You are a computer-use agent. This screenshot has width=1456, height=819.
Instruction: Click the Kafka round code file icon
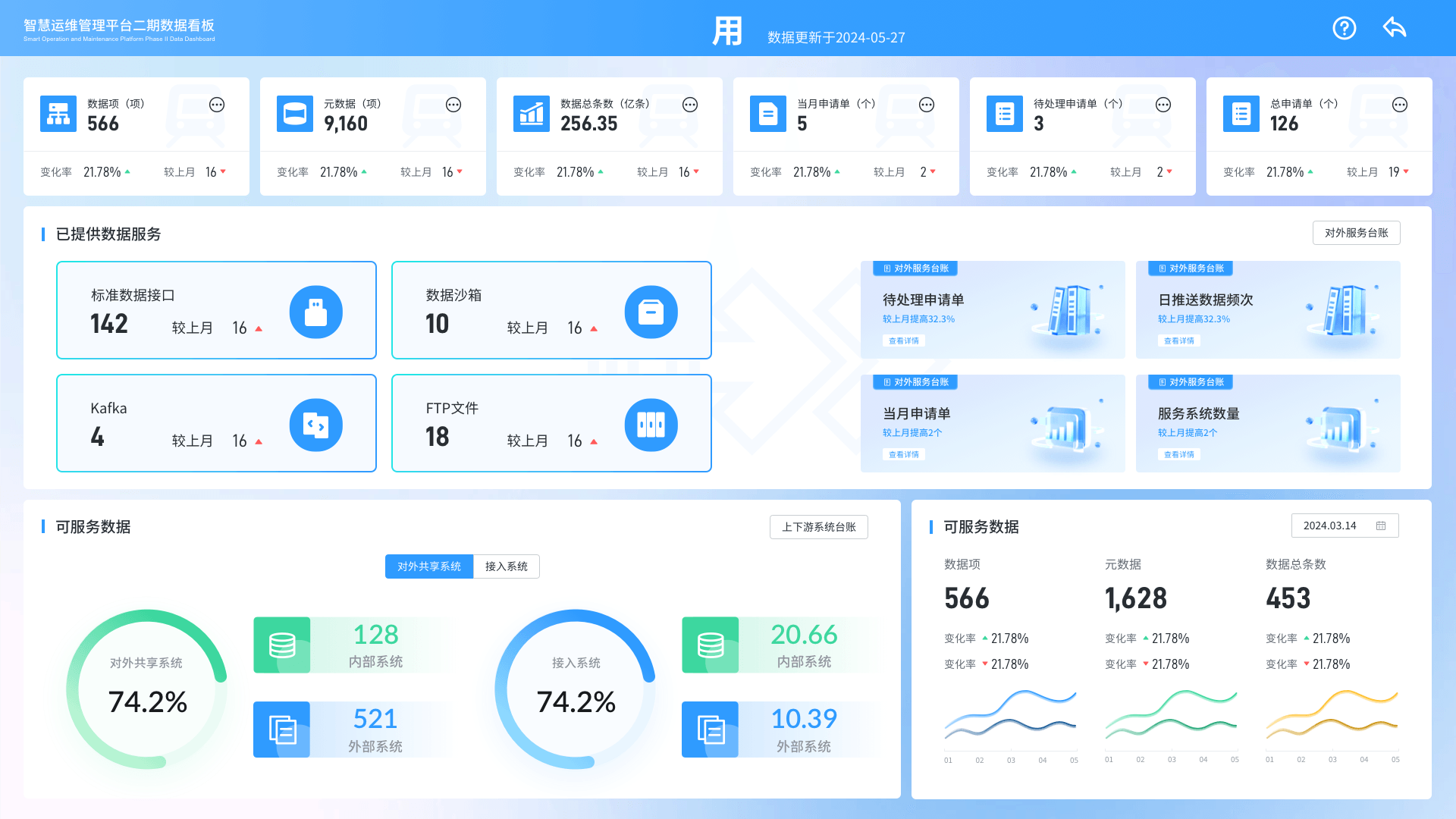click(316, 425)
